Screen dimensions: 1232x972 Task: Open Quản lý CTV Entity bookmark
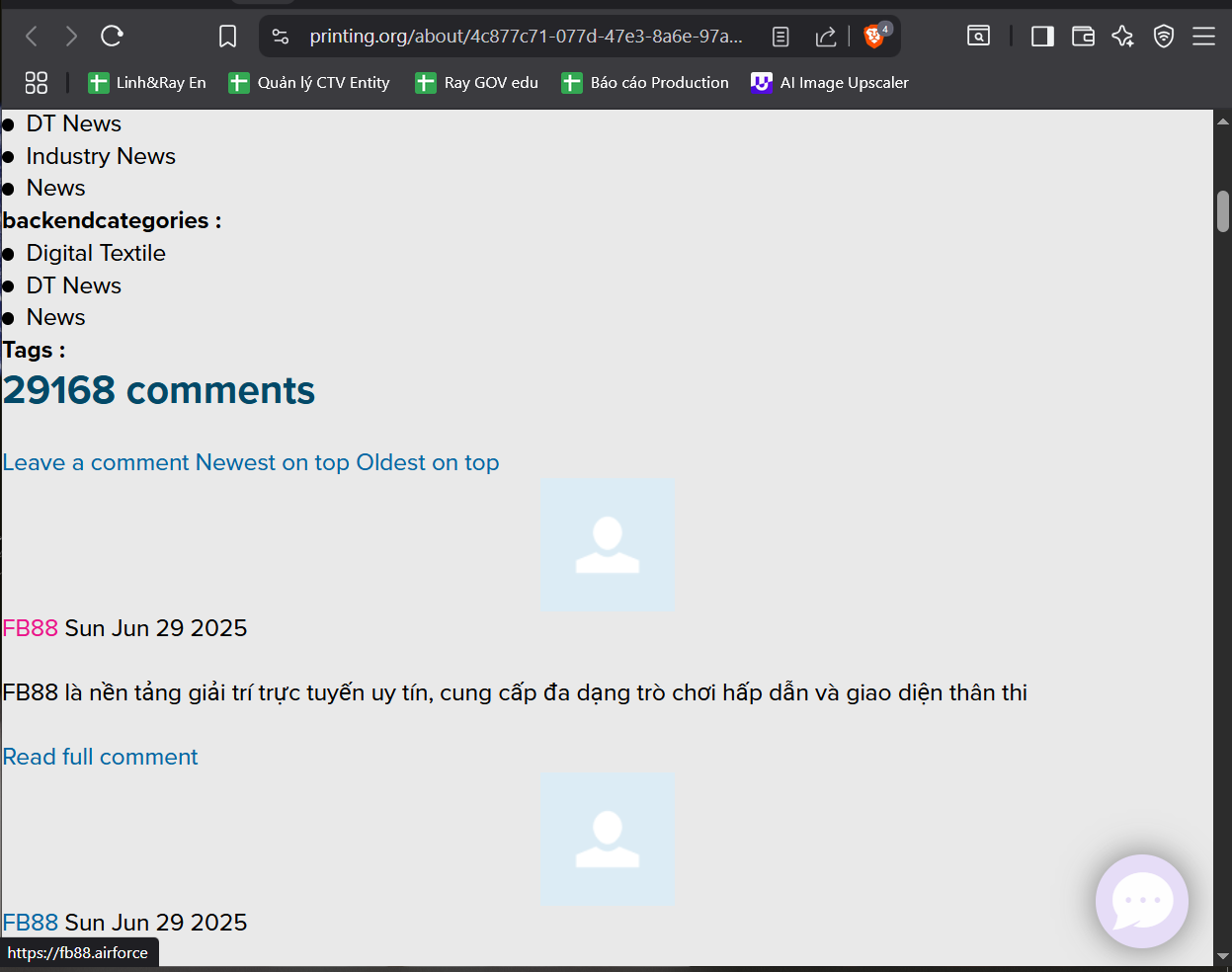pos(309,83)
